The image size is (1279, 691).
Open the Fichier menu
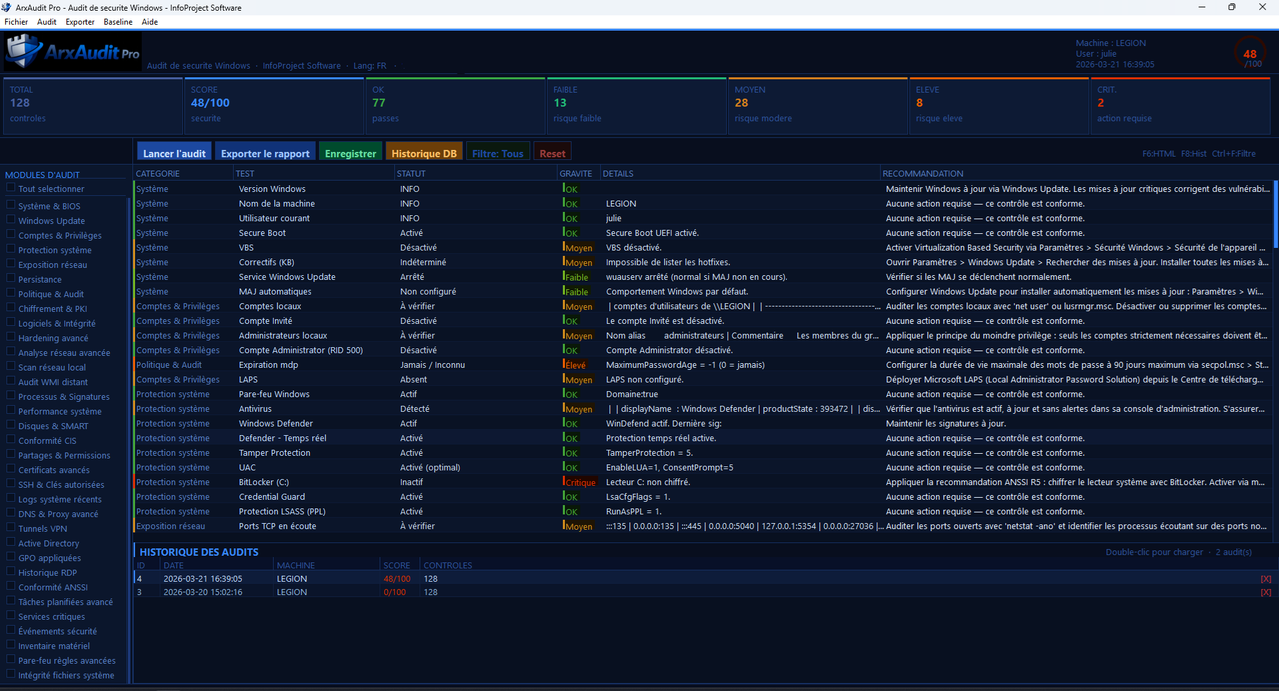click(16, 21)
